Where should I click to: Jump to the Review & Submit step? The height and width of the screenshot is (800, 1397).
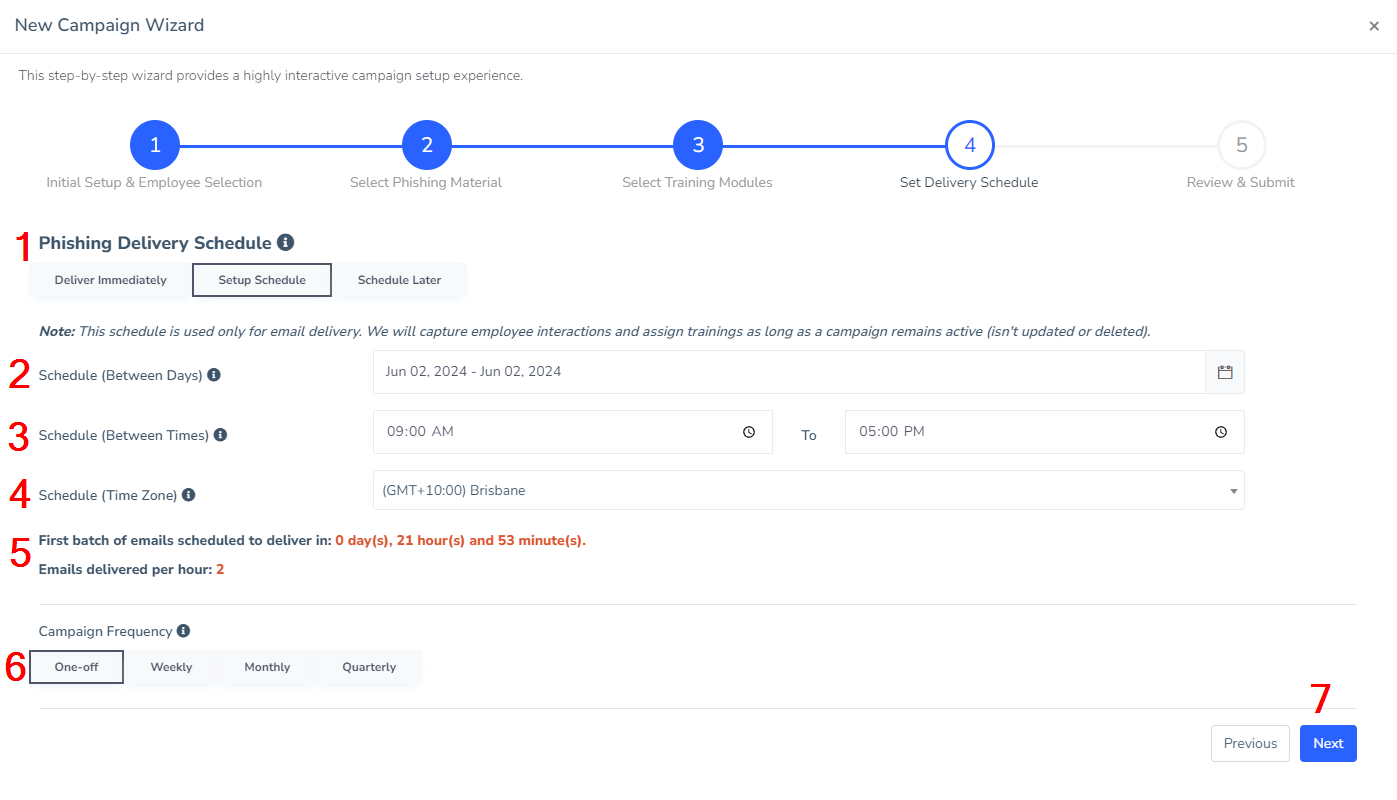pyautogui.click(x=1240, y=144)
